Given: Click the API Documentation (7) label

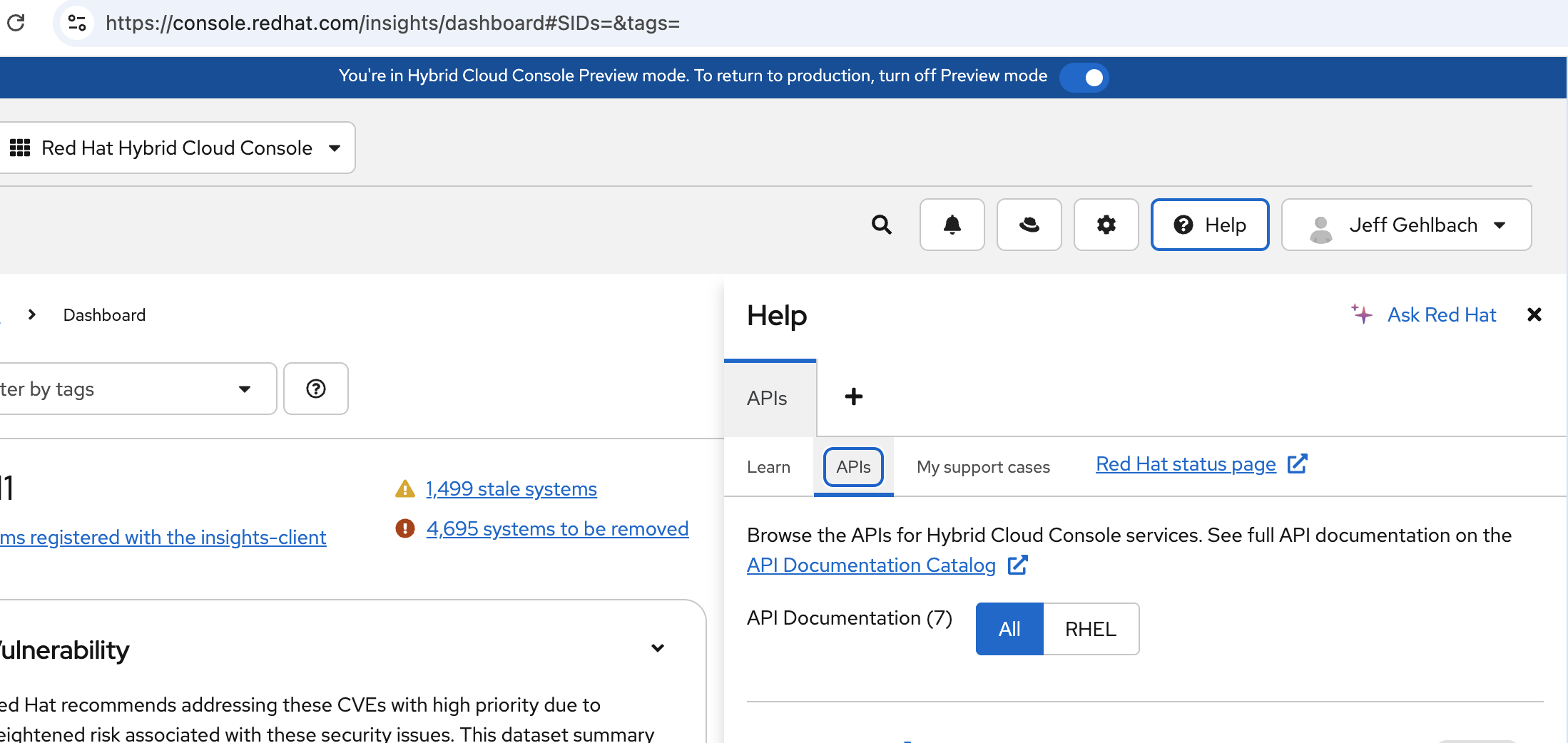Looking at the screenshot, I should pyautogui.click(x=850, y=618).
